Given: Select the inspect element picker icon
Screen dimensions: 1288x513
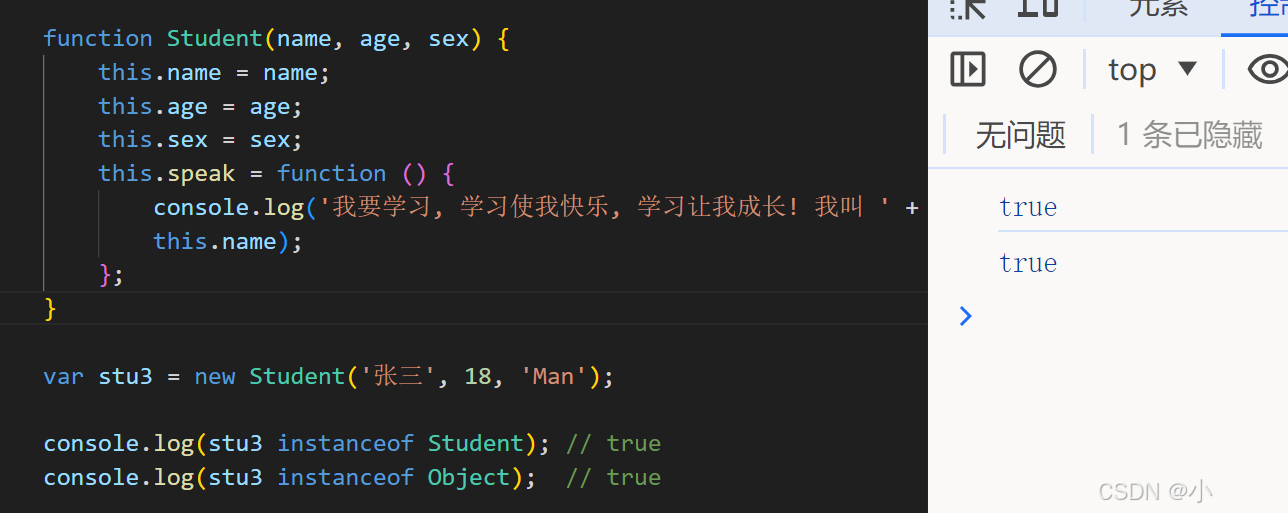Looking at the screenshot, I should [x=968, y=8].
